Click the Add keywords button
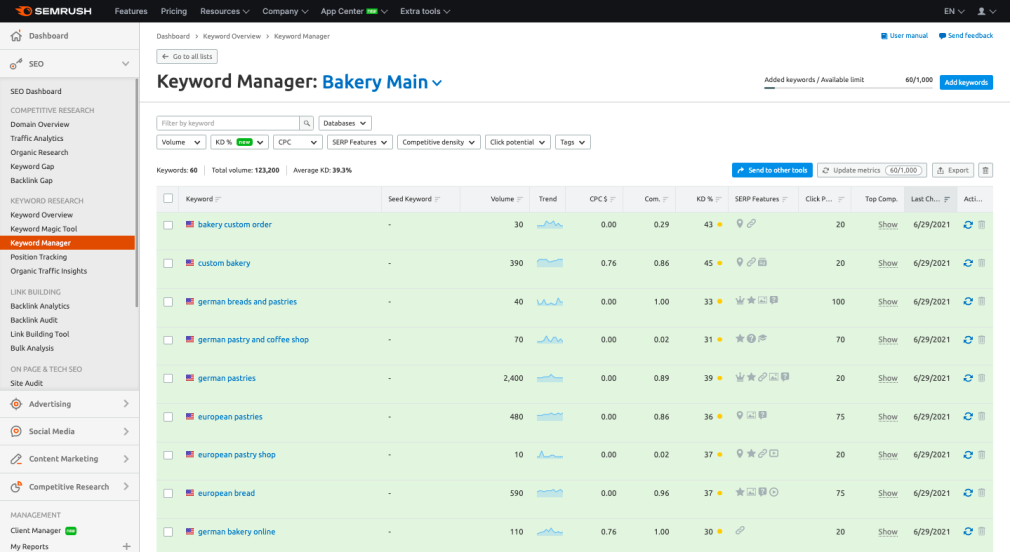Screen dimensions: 1010x552 tap(965, 83)
